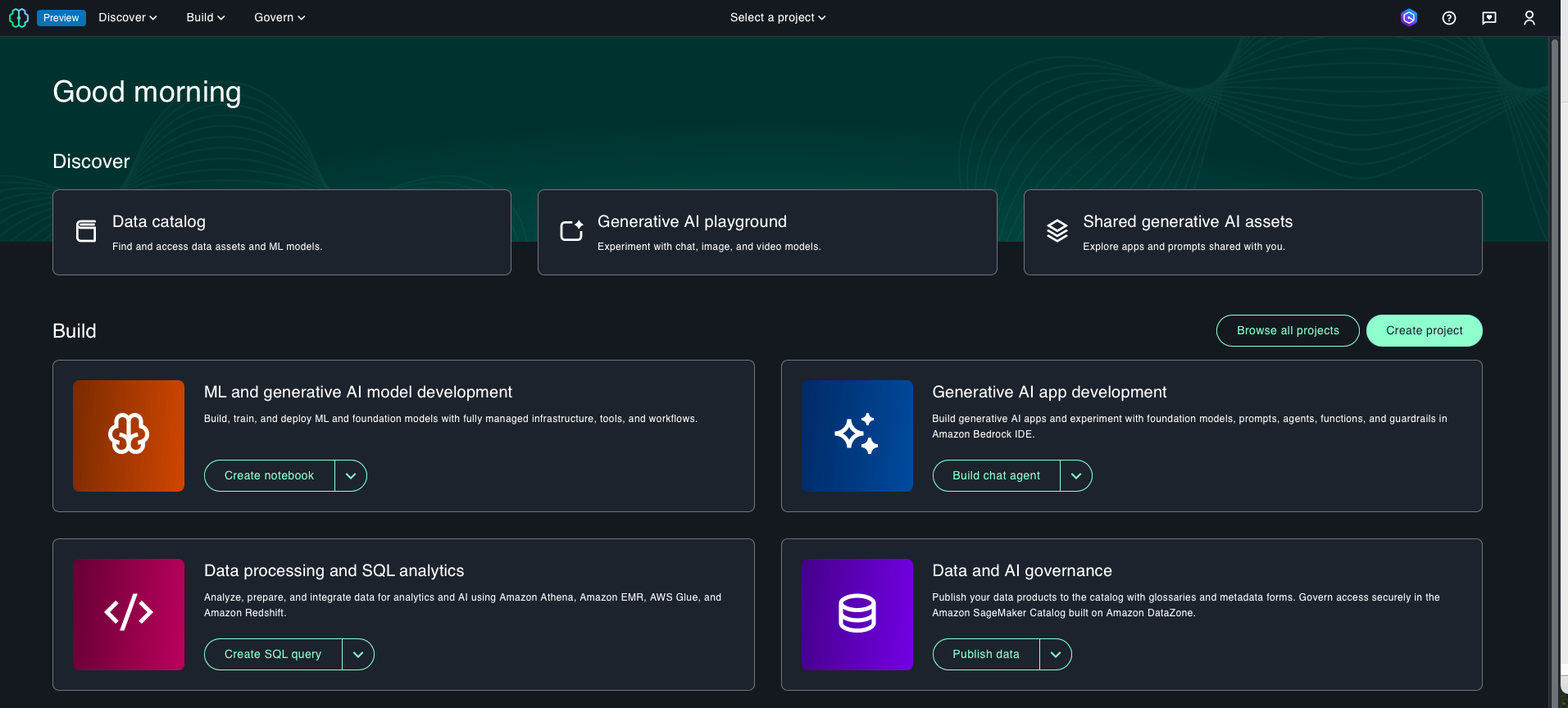
Task: Expand the Publish data dropdown arrow
Action: [x=1055, y=654]
